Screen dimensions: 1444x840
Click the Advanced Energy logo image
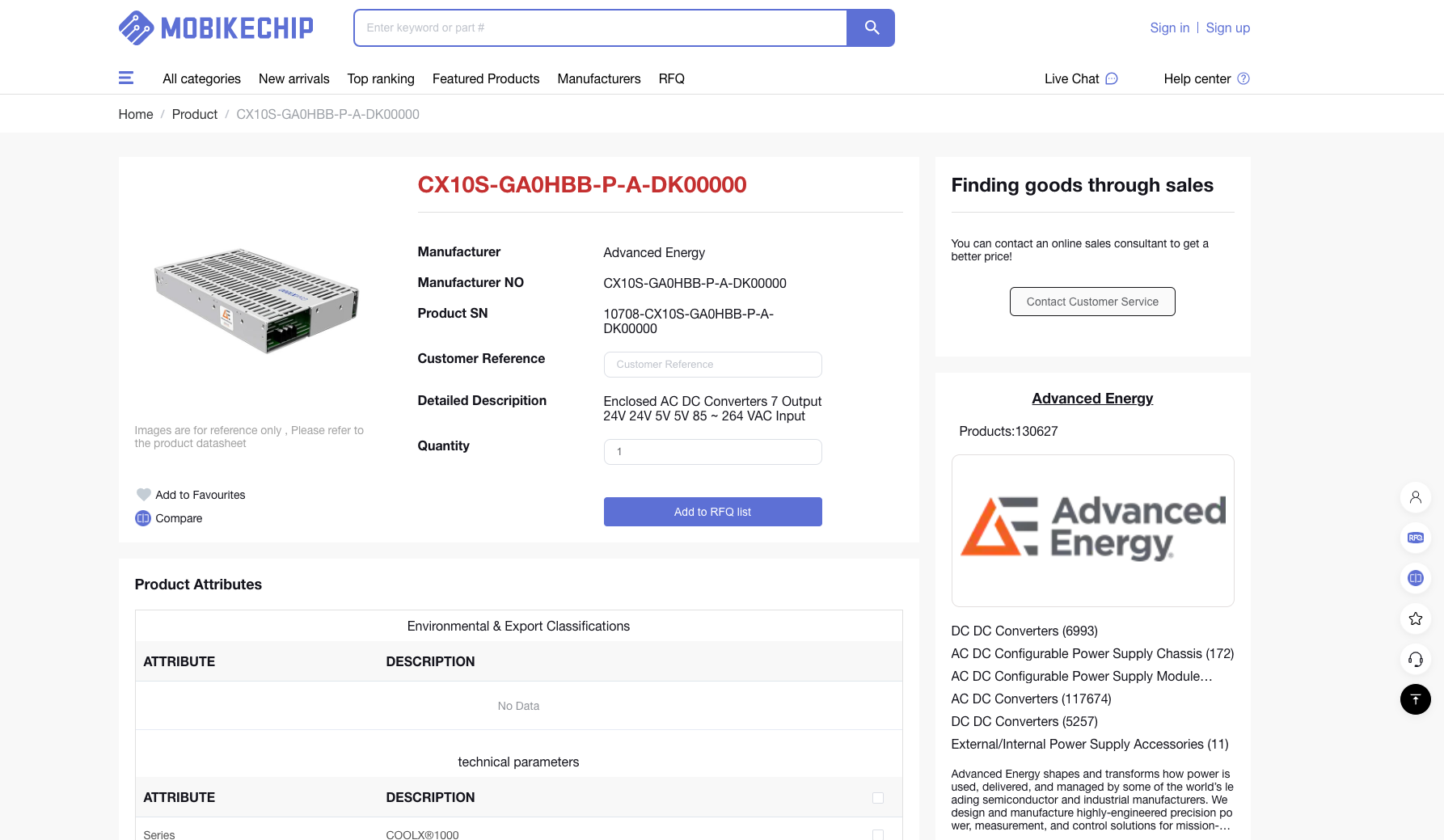tap(1093, 530)
